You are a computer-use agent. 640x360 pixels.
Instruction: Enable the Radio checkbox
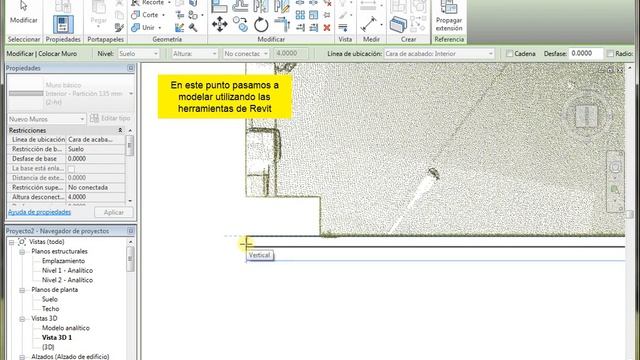[x=610, y=53]
